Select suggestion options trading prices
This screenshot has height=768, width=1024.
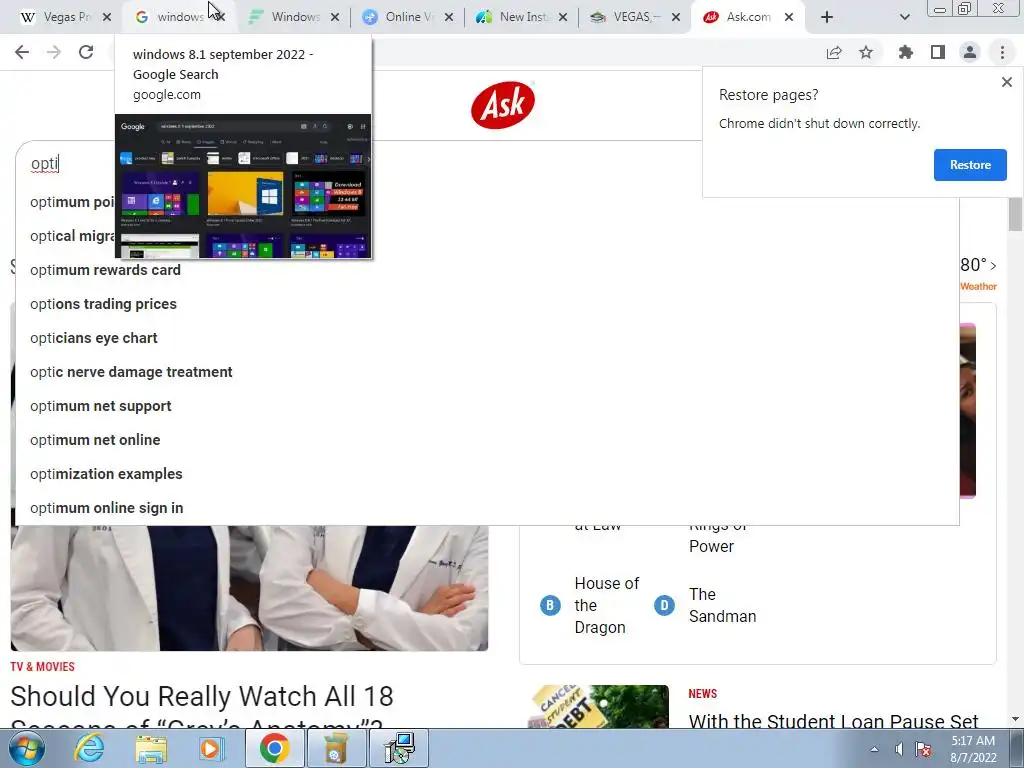[x=103, y=304]
